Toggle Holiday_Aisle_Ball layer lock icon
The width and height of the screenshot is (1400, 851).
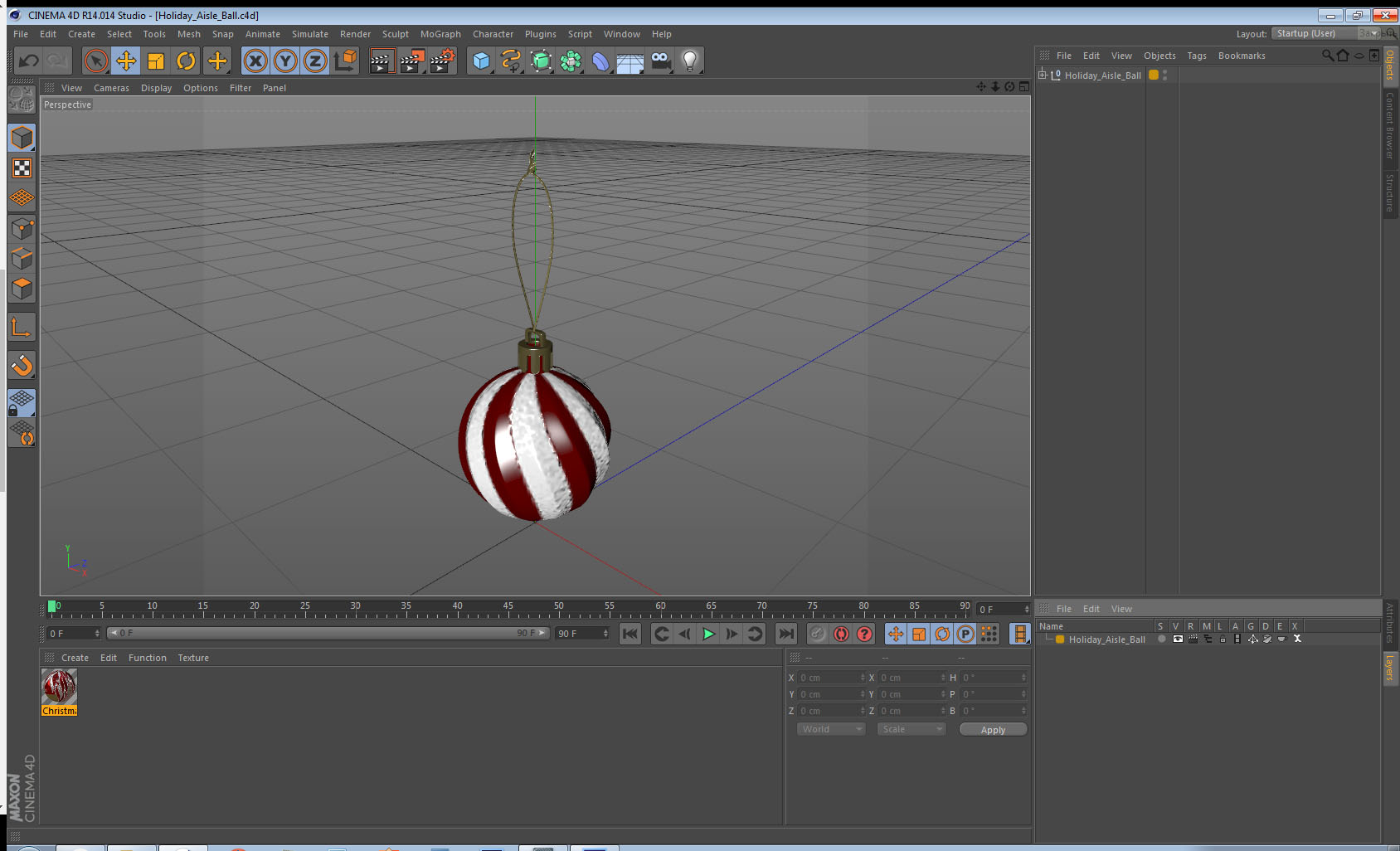coord(1223,639)
